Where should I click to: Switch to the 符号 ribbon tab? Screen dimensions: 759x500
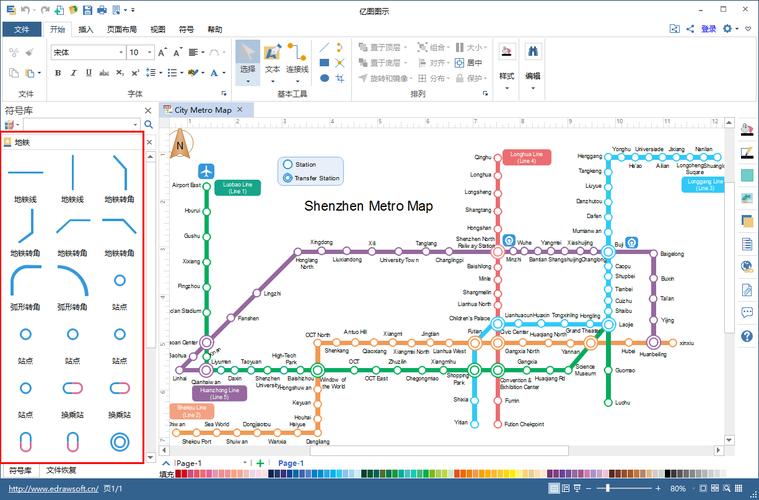[x=186, y=30]
